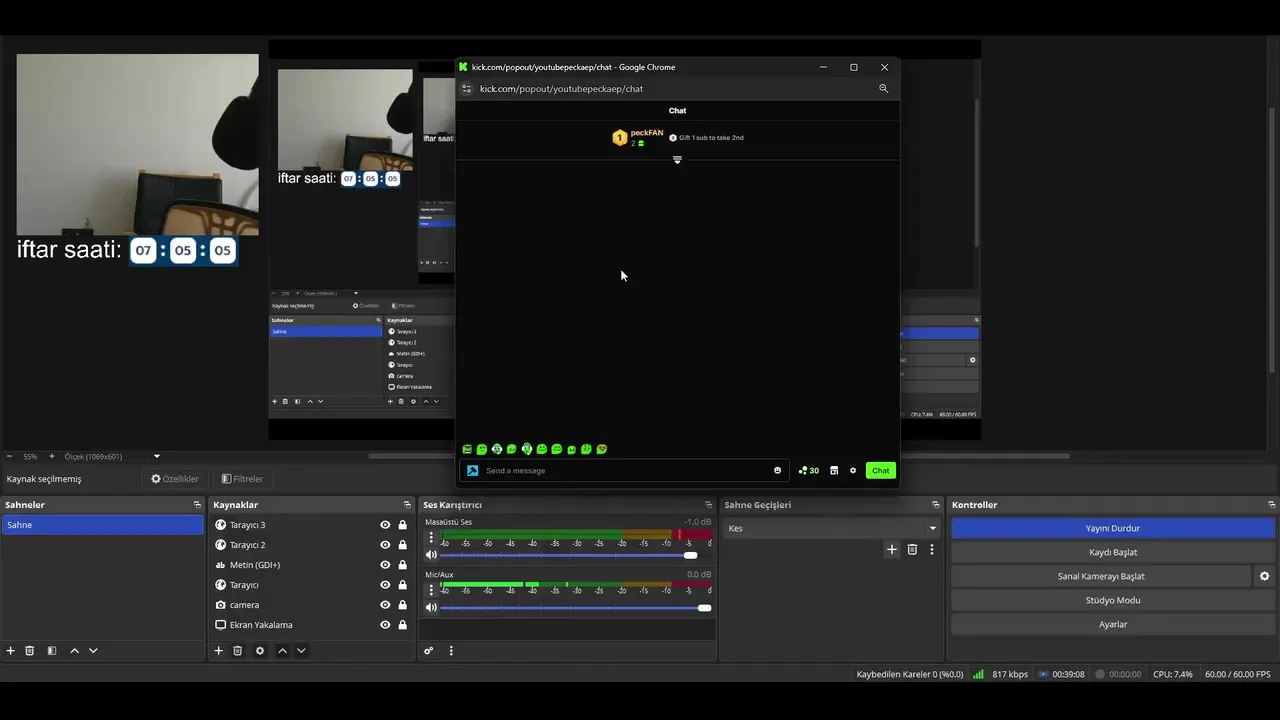Select Tarayıcı 2 source row

(311, 545)
